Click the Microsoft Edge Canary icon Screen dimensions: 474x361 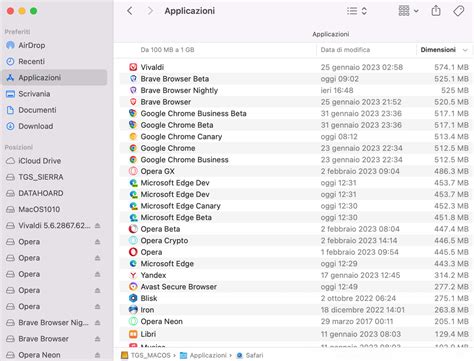pos(133,206)
